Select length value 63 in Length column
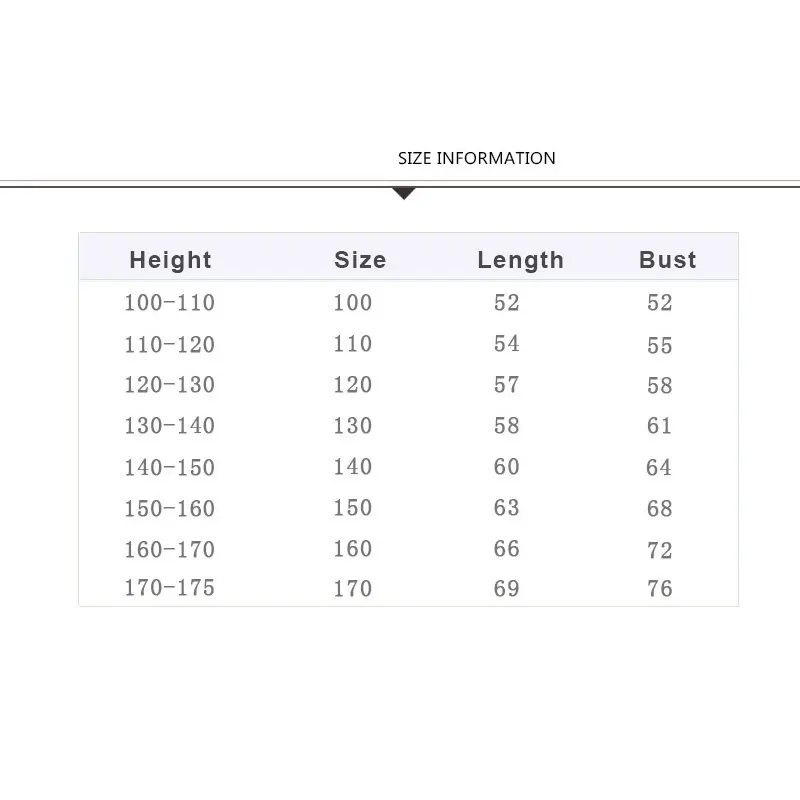This screenshot has height=800, width=800. pyautogui.click(x=507, y=508)
